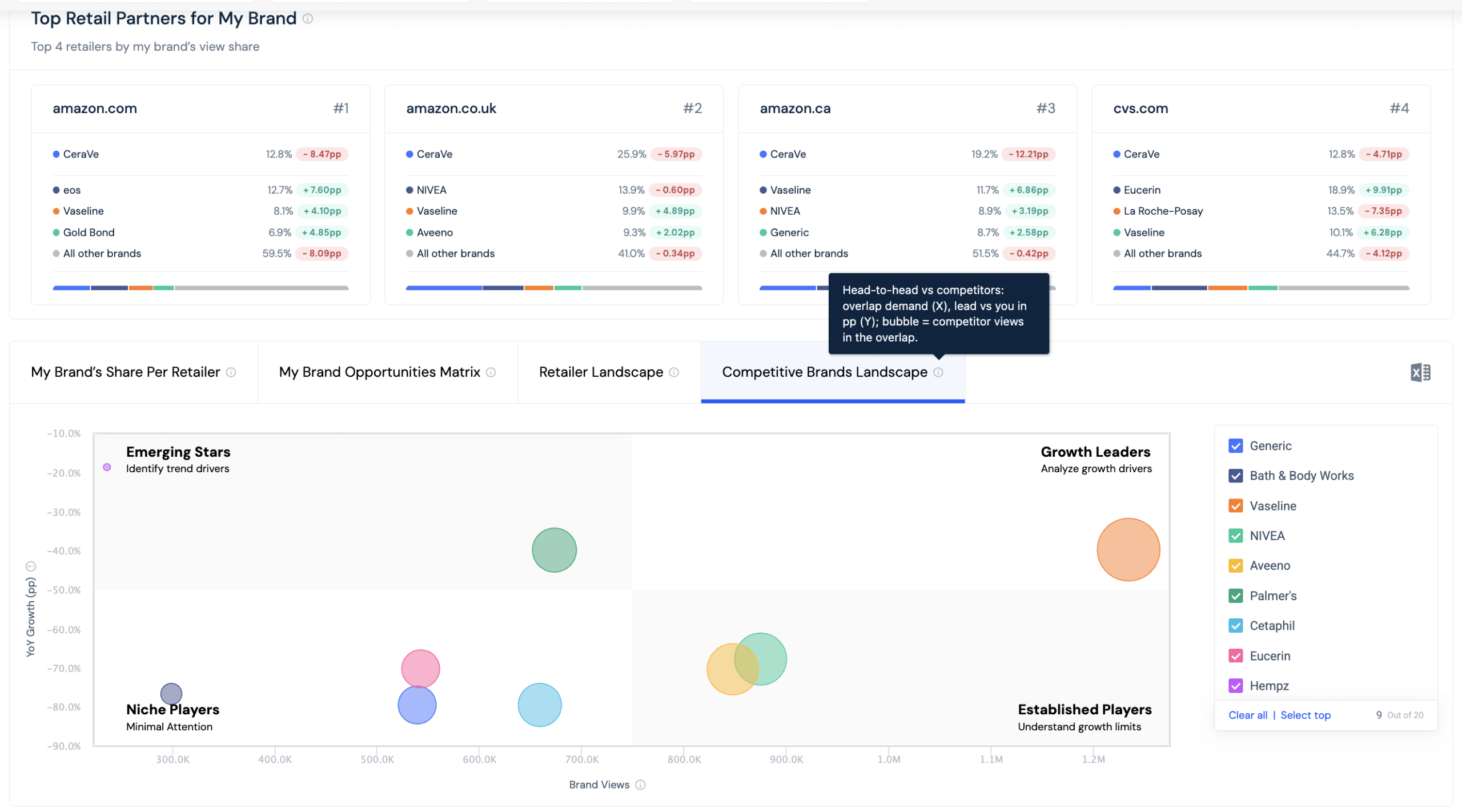Click info icon next to Top Retail Partners title

click(308, 19)
